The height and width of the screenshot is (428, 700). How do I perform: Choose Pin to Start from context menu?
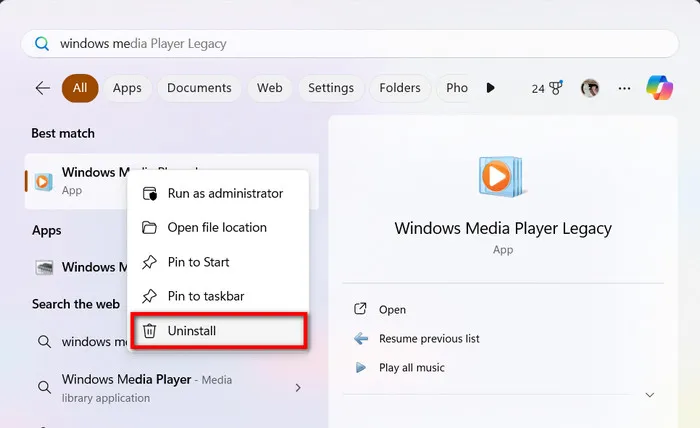[219, 262]
